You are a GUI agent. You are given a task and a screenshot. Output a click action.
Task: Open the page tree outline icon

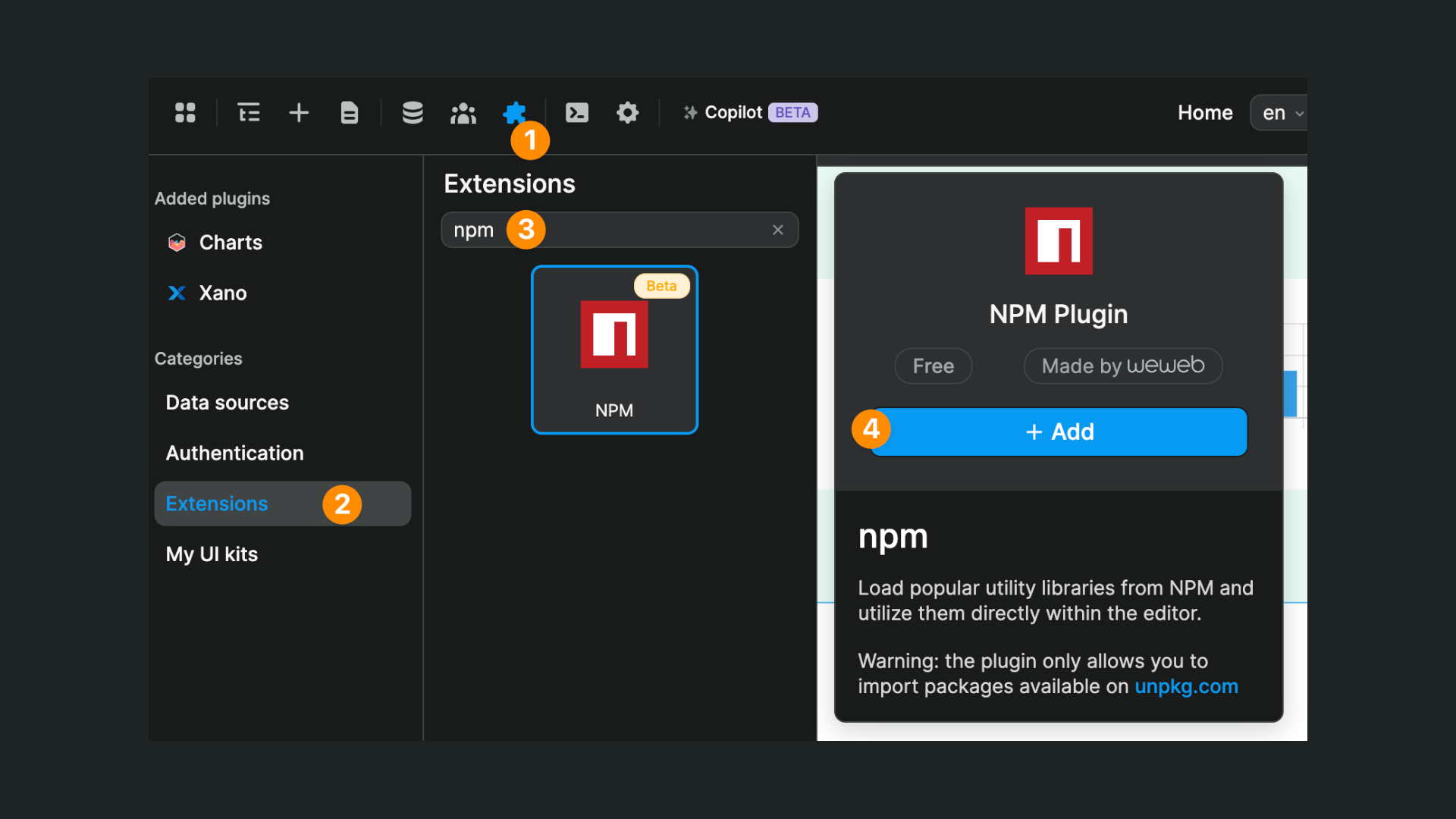click(x=249, y=112)
